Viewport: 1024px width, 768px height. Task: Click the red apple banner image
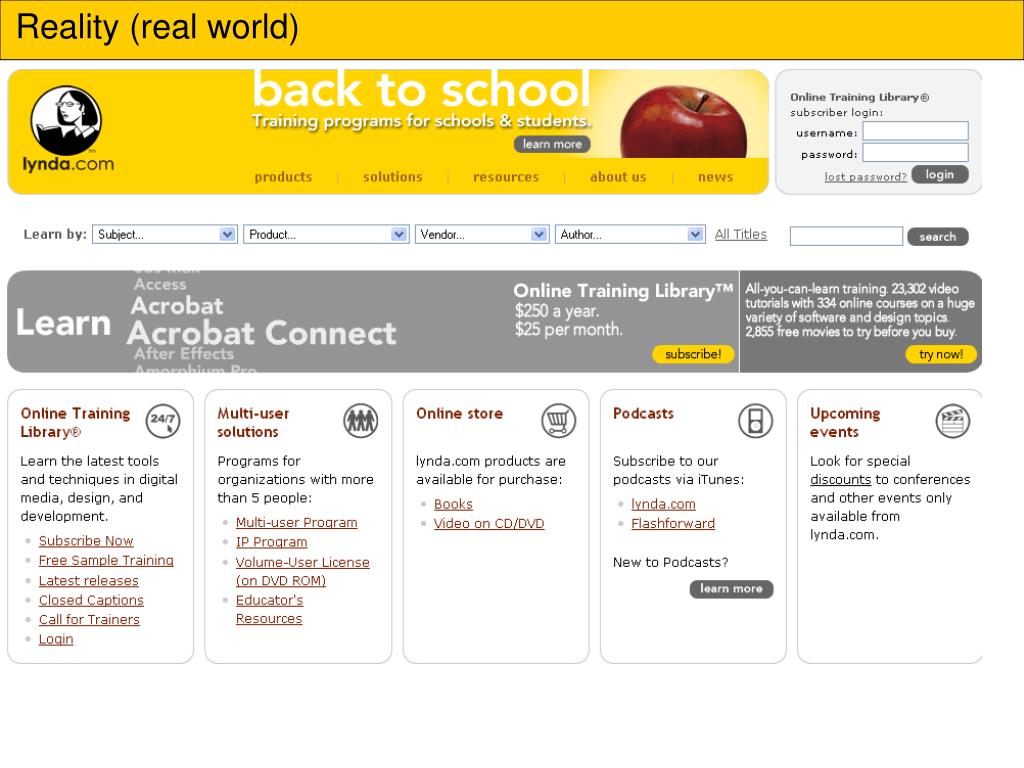pyautogui.click(x=683, y=122)
